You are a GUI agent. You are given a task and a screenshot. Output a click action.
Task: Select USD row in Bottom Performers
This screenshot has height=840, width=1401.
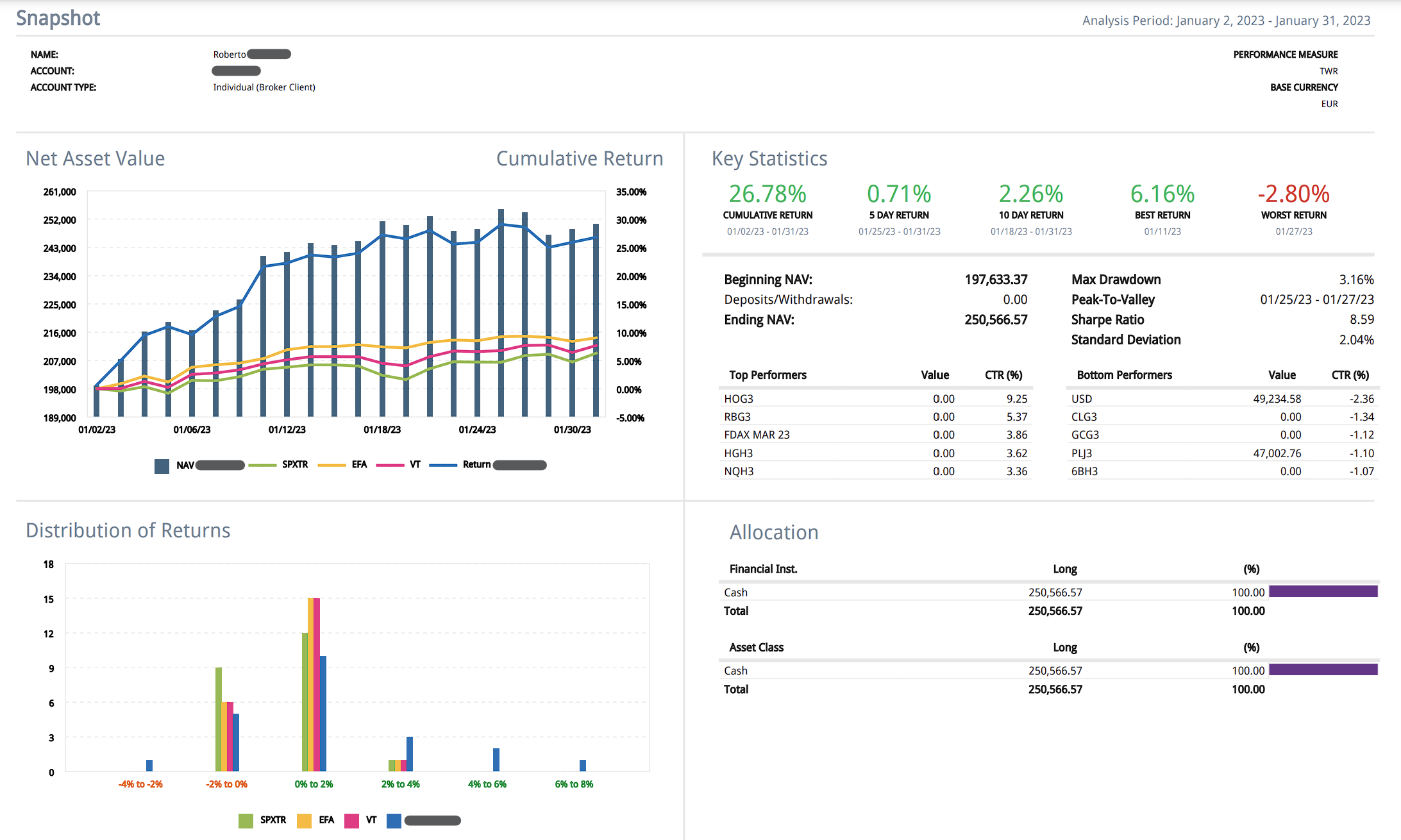pyautogui.click(x=1082, y=399)
